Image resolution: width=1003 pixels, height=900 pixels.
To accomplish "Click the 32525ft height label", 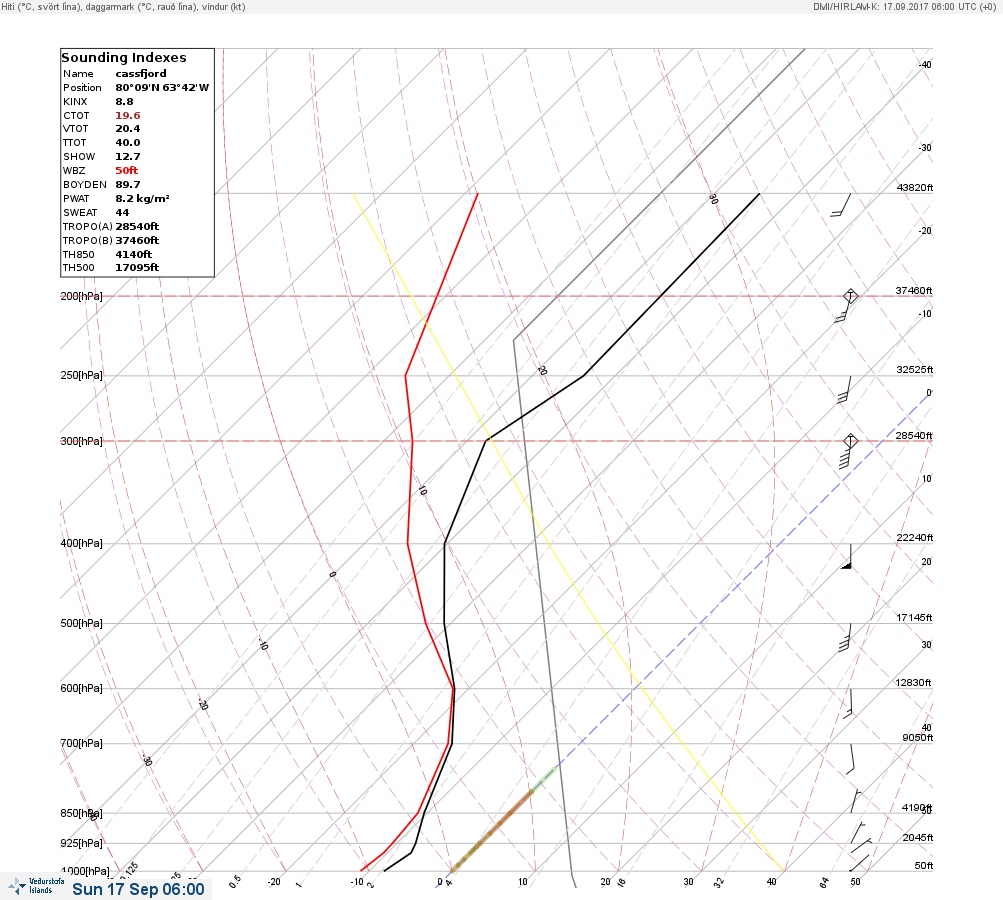I will click(x=914, y=370).
